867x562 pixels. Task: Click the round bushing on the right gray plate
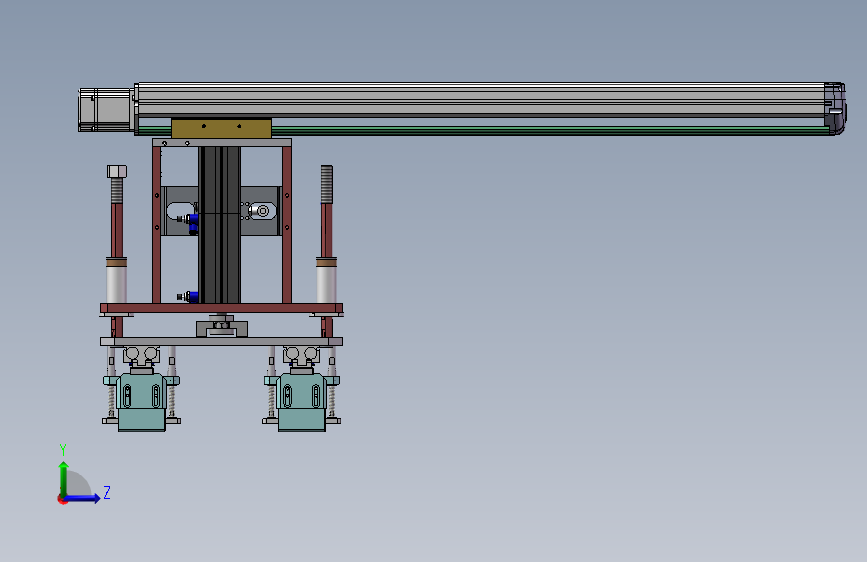[x=263, y=211]
